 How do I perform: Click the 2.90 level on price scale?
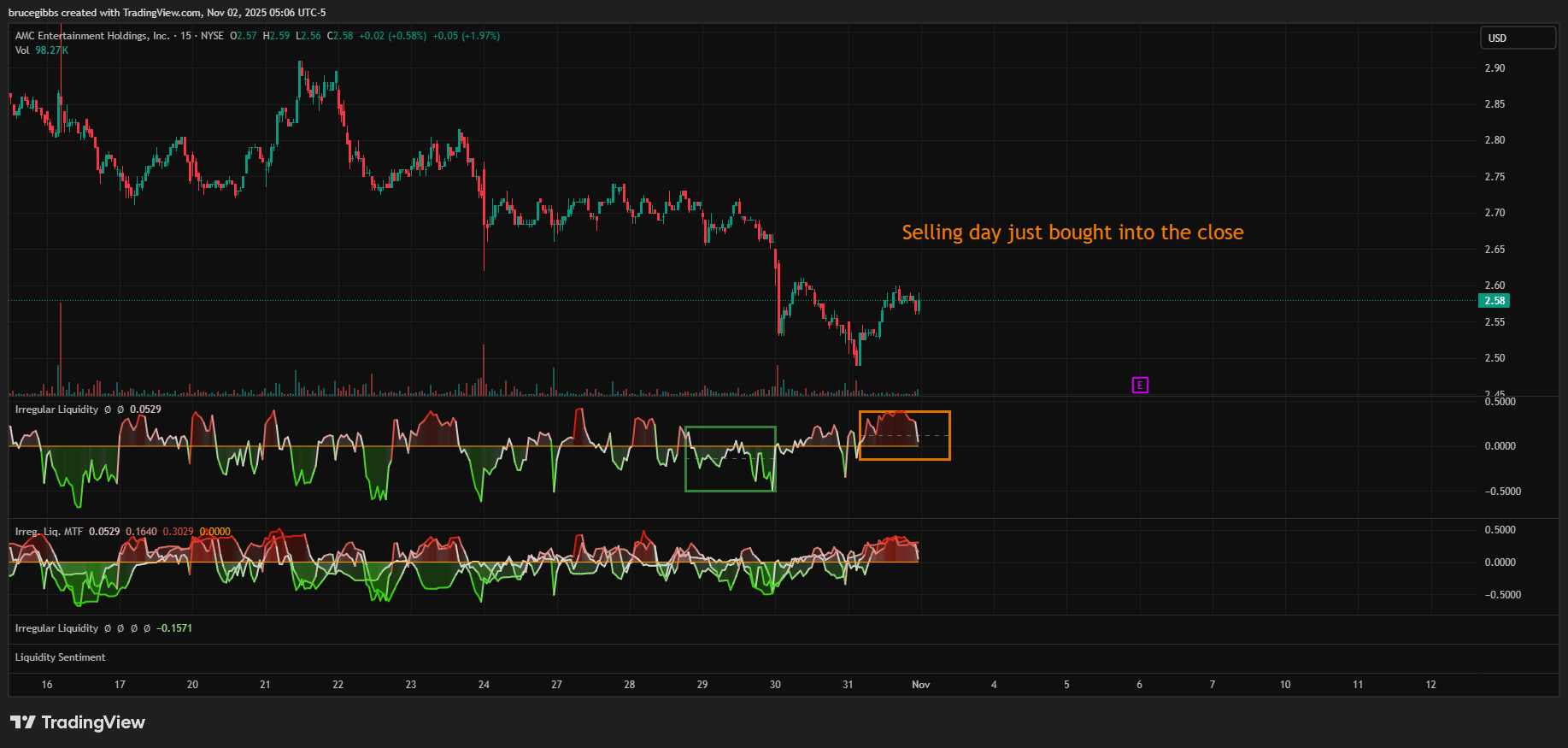(1495, 68)
